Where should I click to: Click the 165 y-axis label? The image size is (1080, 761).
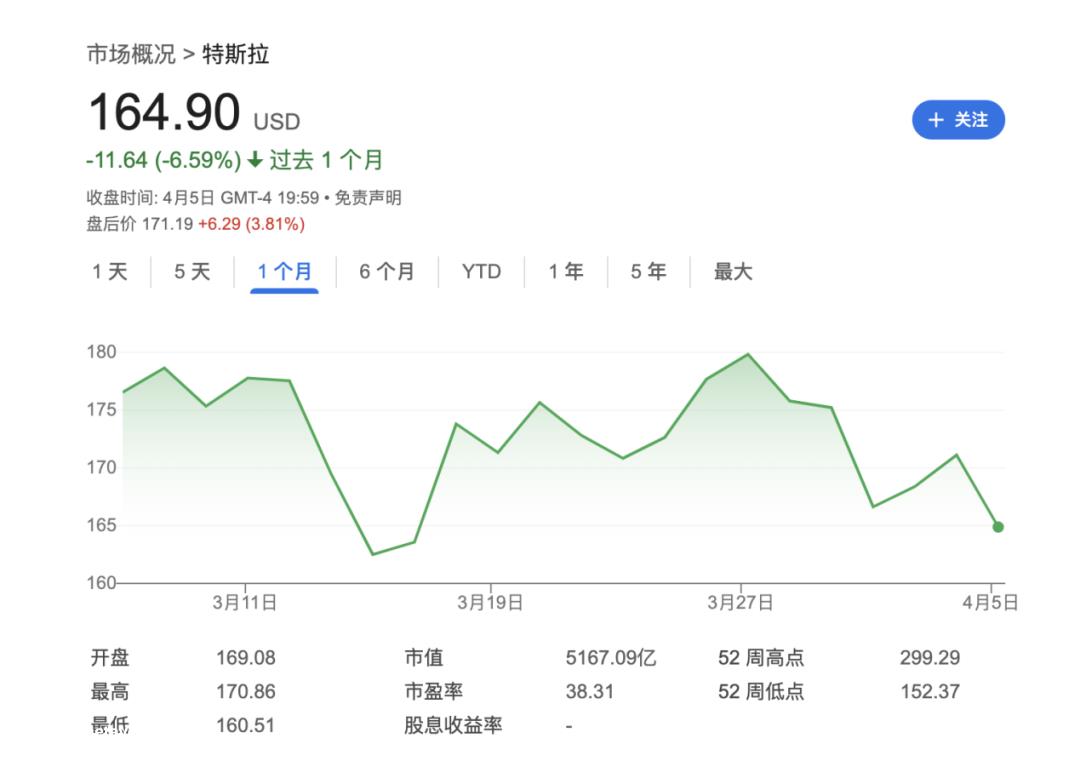(101, 525)
